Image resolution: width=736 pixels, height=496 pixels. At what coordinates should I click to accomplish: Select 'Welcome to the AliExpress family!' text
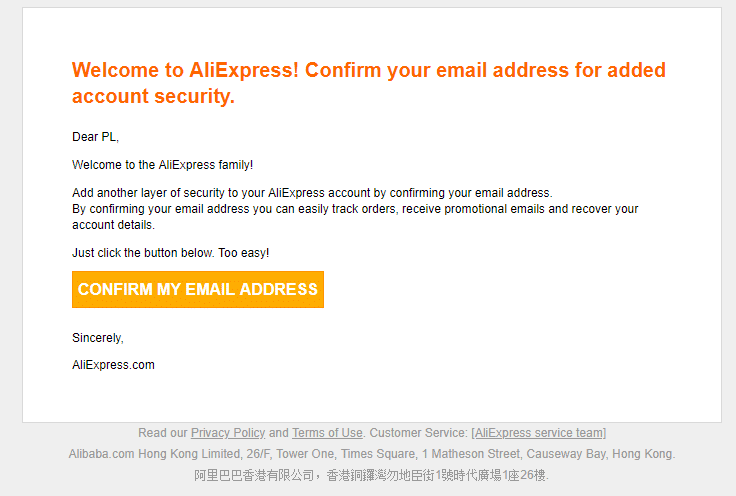pos(162,165)
